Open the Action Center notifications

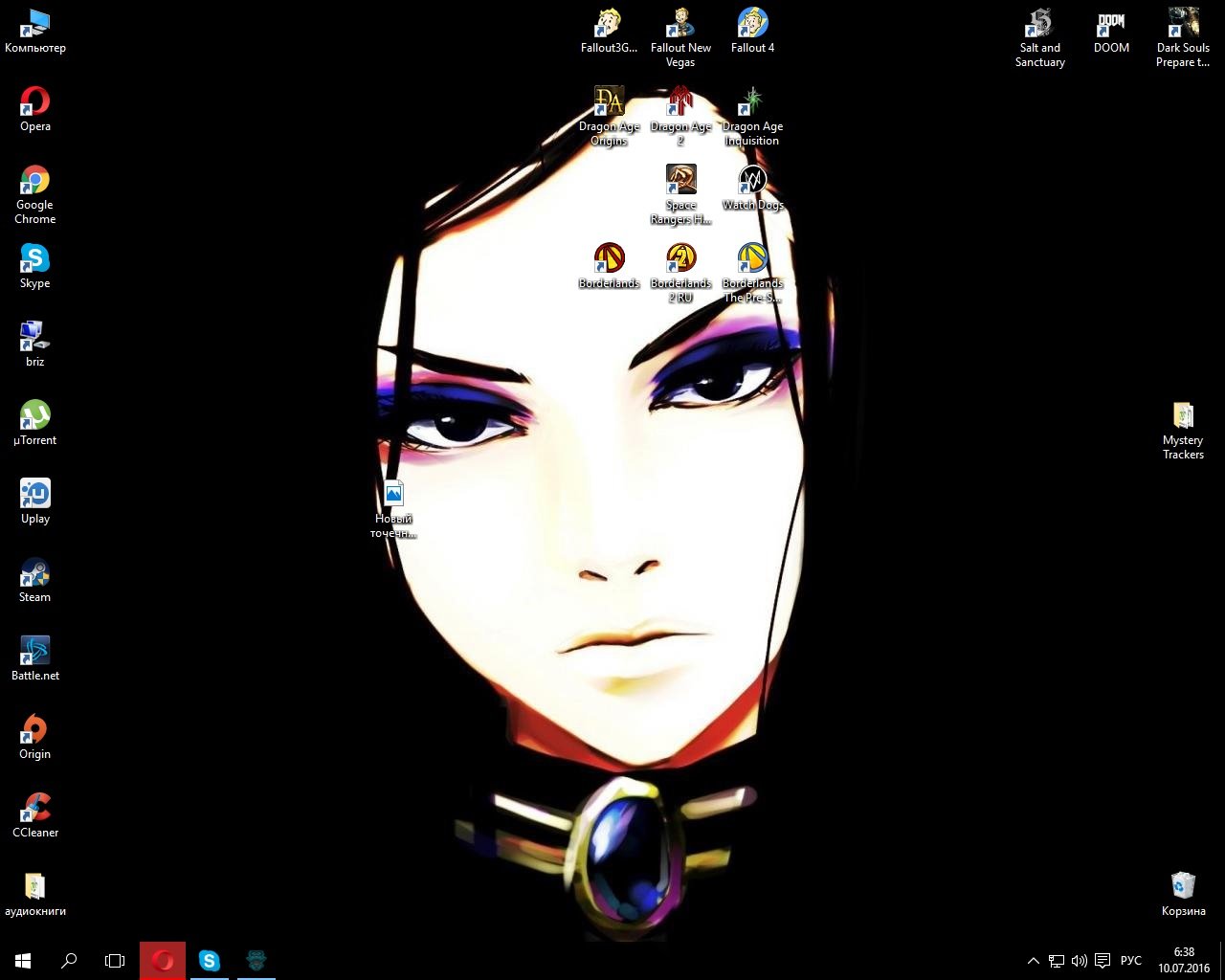click(1102, 961)
